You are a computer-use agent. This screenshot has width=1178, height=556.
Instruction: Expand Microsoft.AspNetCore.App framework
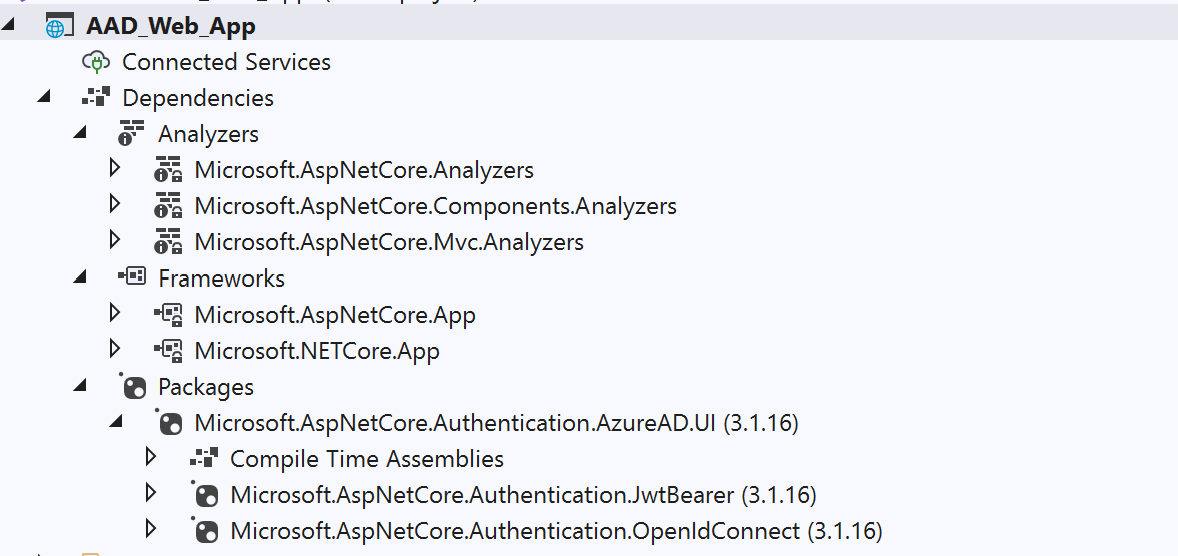pyautogui.click(x=115, y=312)
